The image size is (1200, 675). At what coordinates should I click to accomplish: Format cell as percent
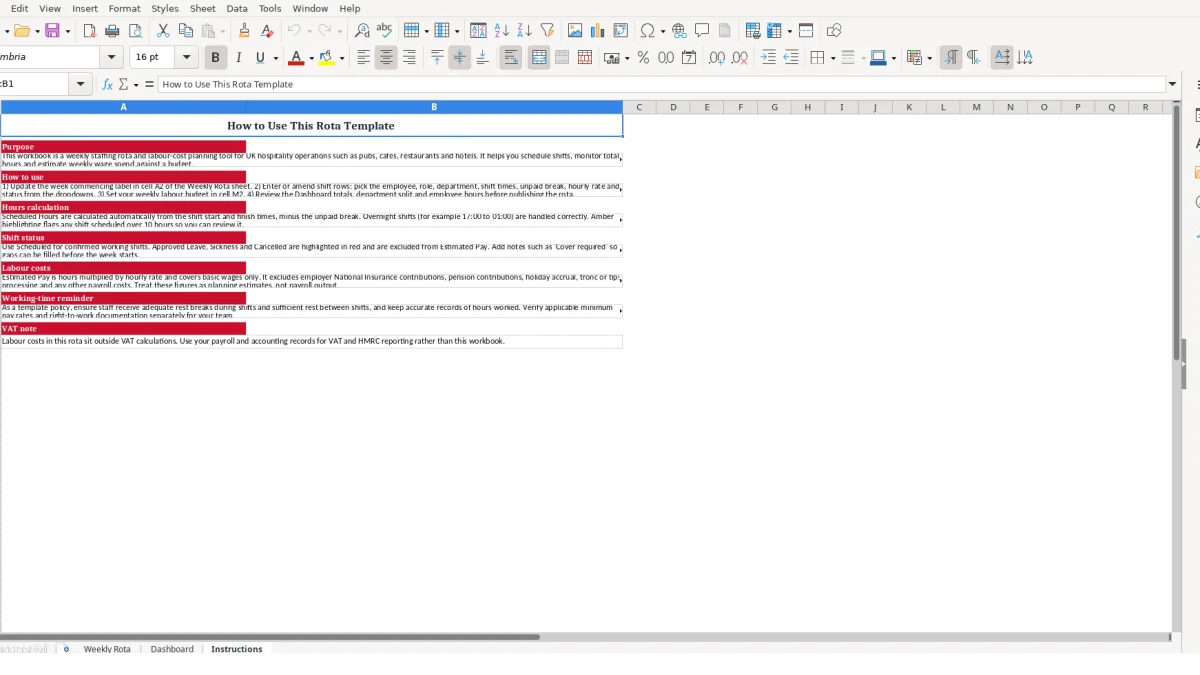[643, 58]
